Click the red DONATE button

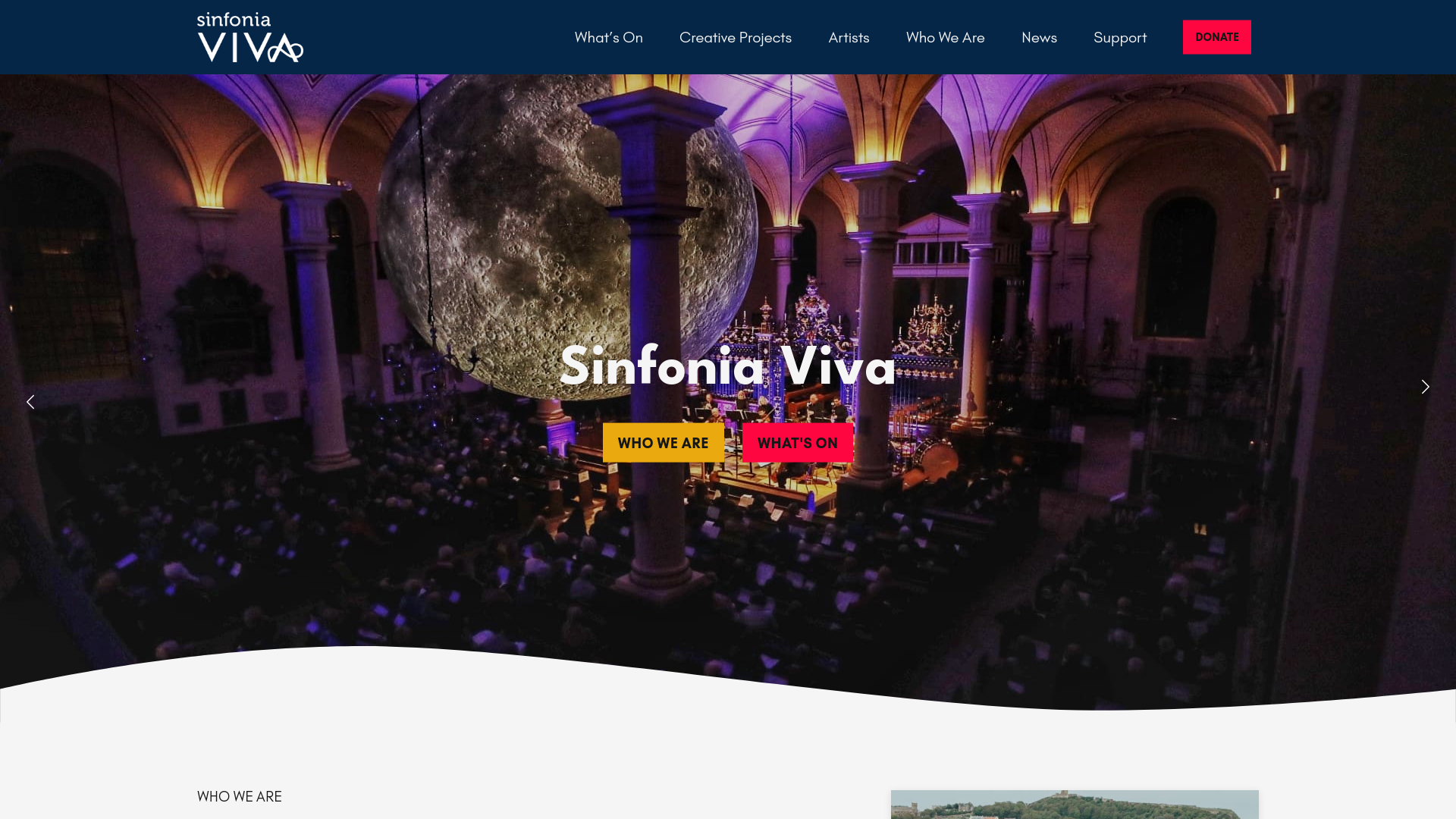click(1217, 37)
